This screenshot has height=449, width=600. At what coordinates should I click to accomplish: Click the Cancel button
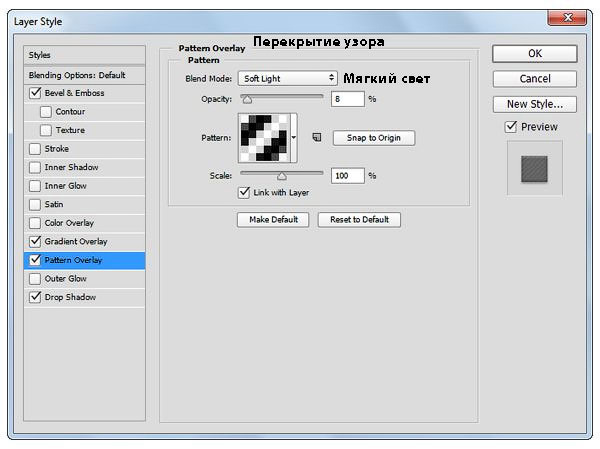click(535, 79)
